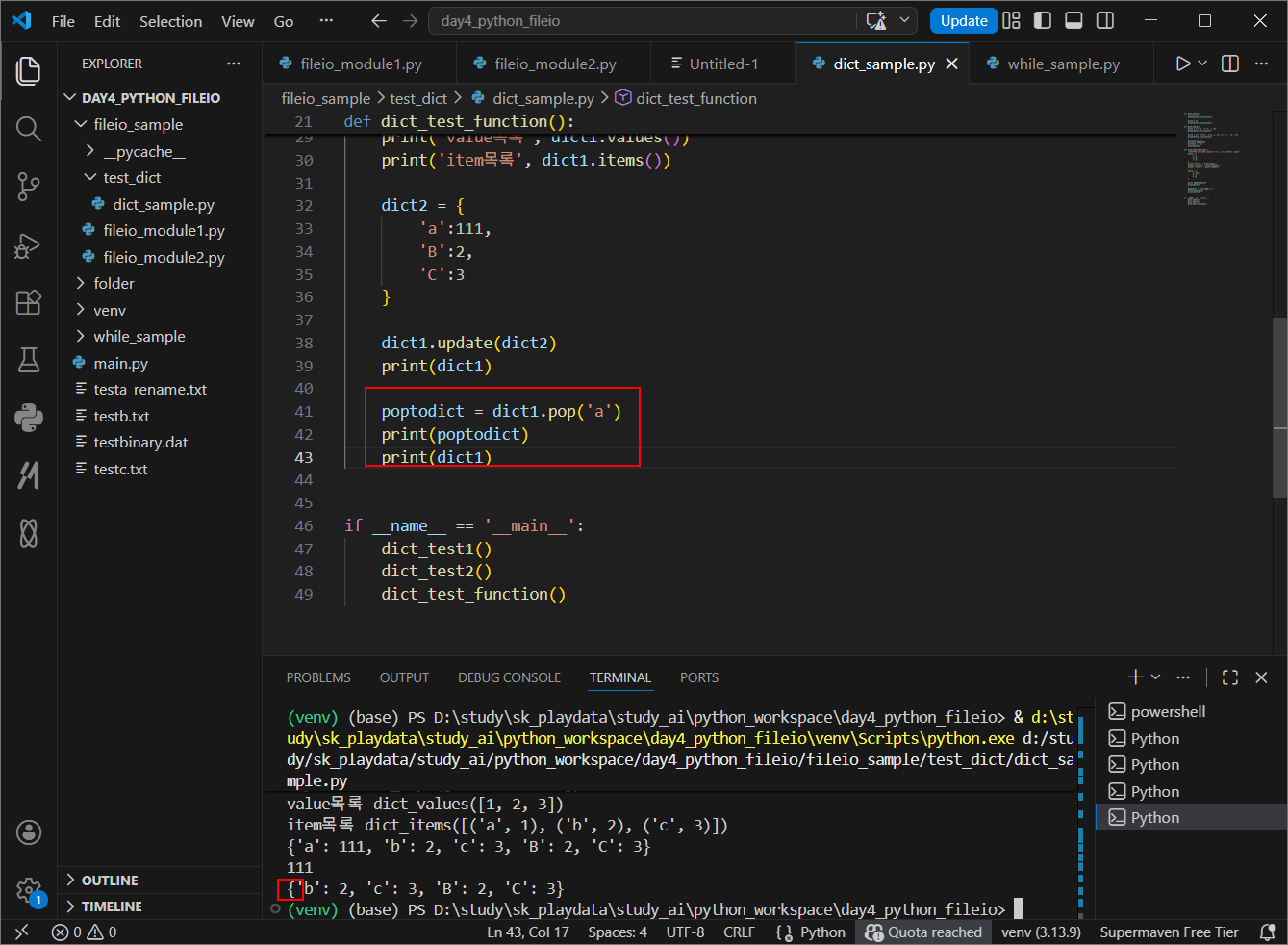Click the command center search box
The height and width of the screenshot is (945, 1288).
click(644, 20)
